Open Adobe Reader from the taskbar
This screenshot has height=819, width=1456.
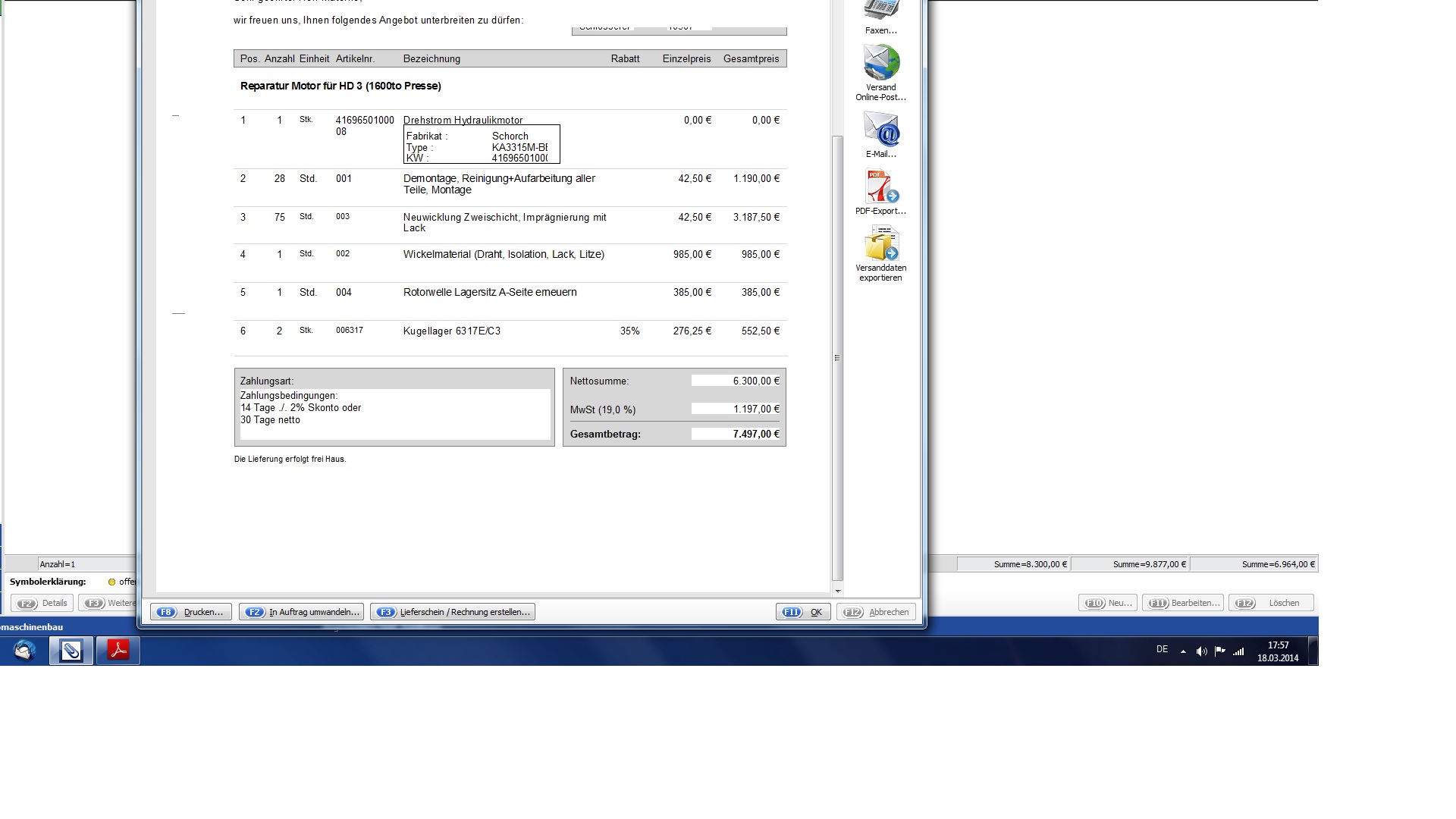[x=118, y=651]
